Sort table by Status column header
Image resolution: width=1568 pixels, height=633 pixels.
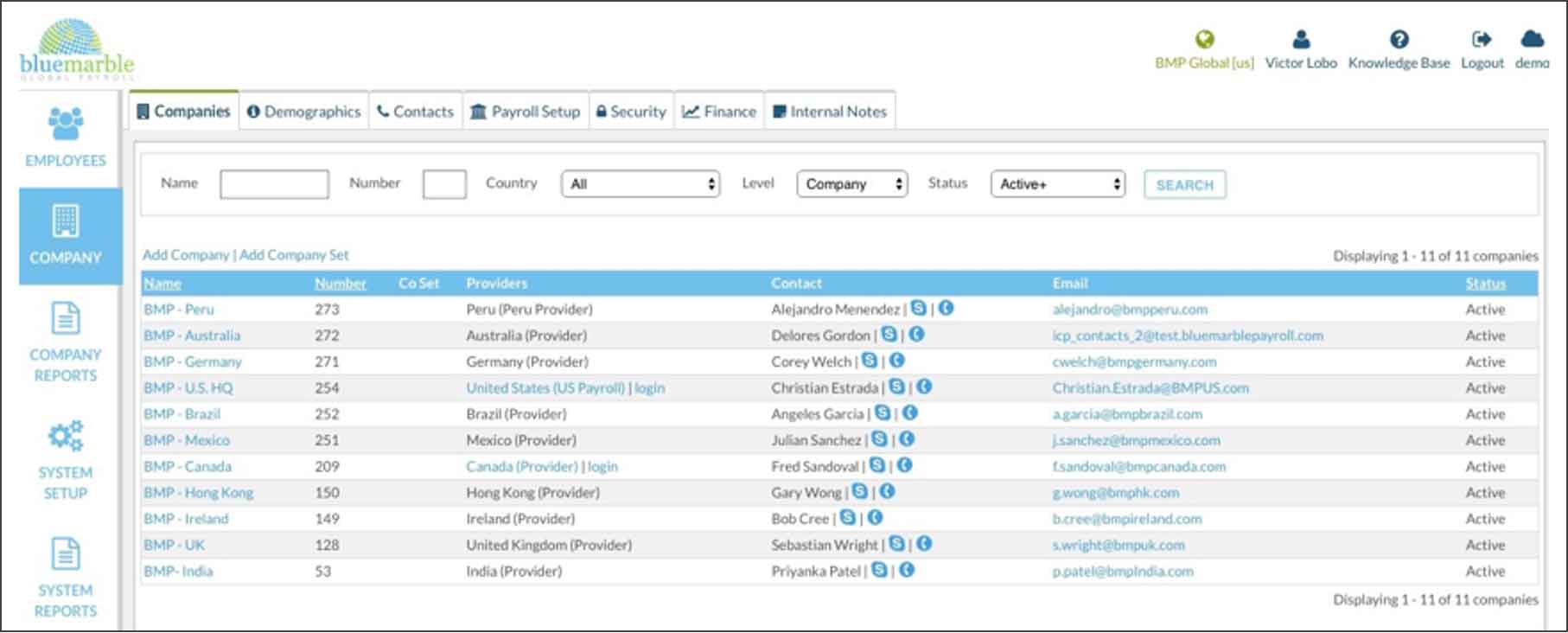(x=1485, y=284)
